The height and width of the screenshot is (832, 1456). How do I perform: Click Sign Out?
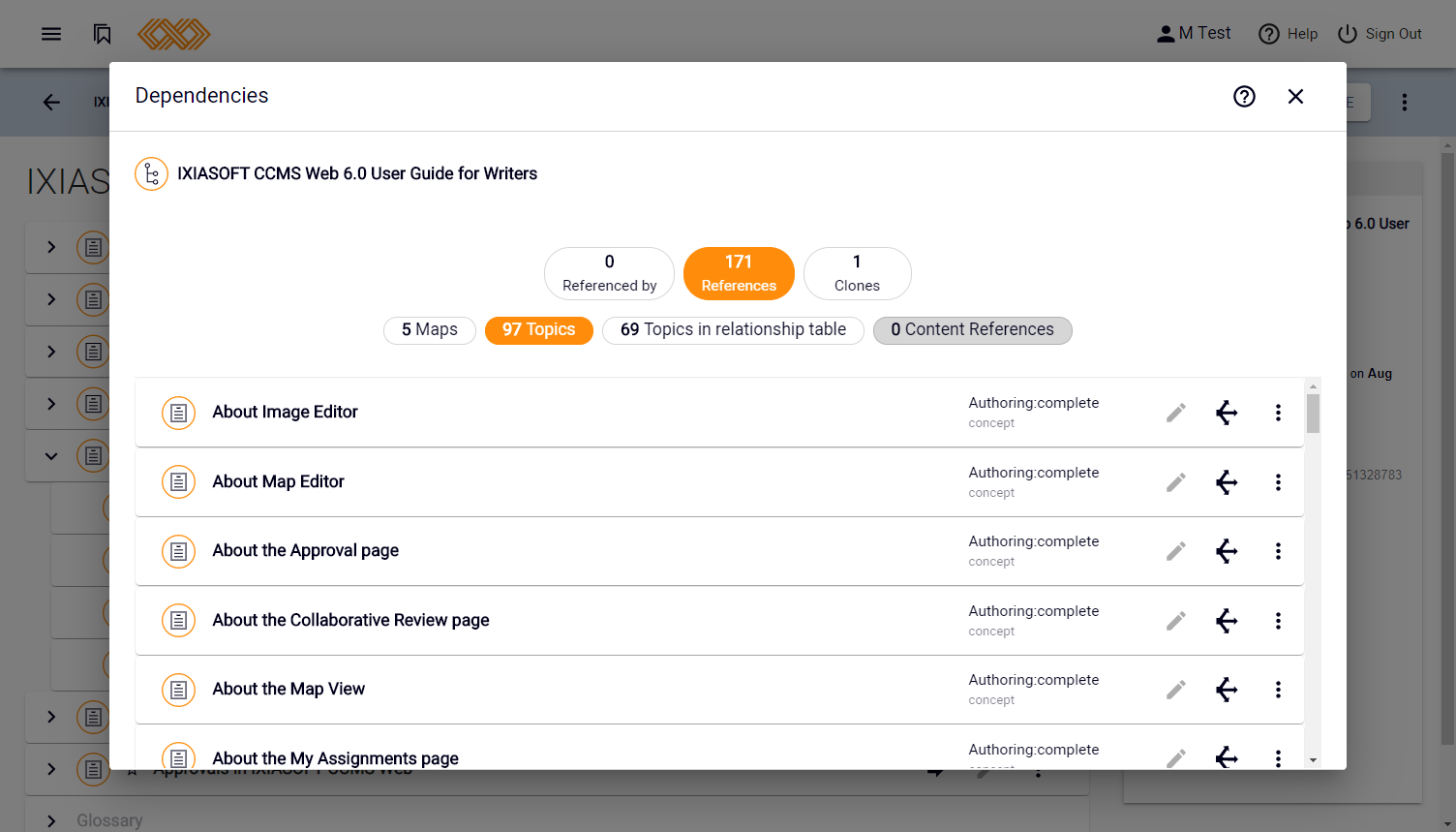(x=1380, y=34)
